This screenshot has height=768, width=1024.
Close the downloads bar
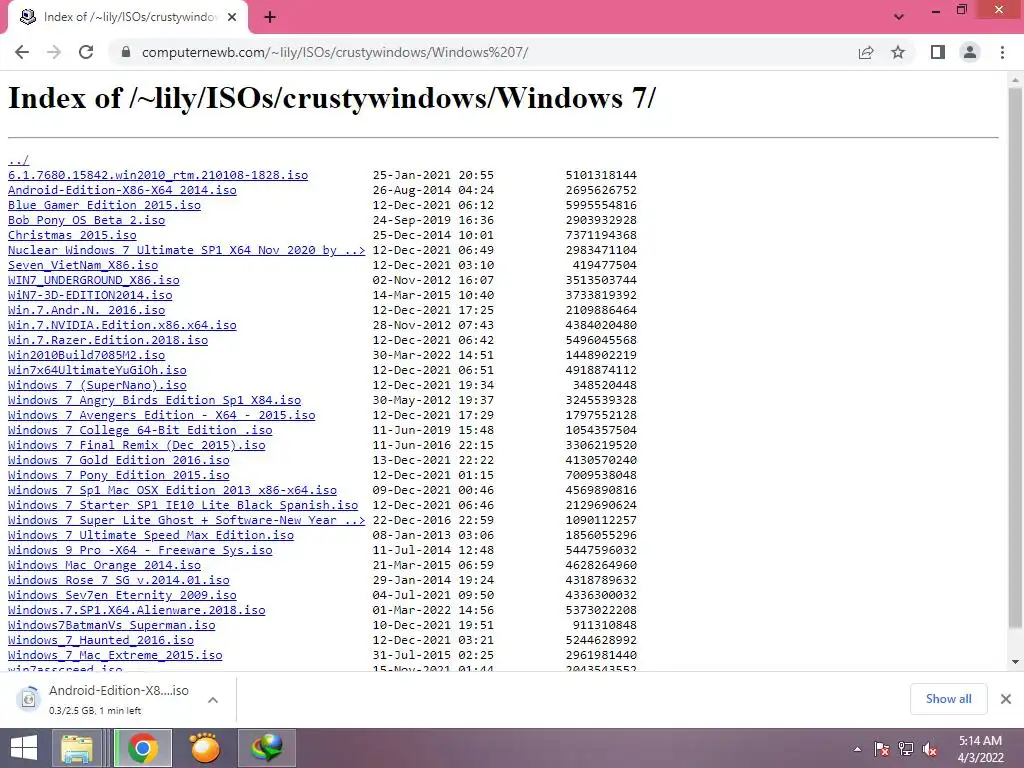tap(1006, 699)
